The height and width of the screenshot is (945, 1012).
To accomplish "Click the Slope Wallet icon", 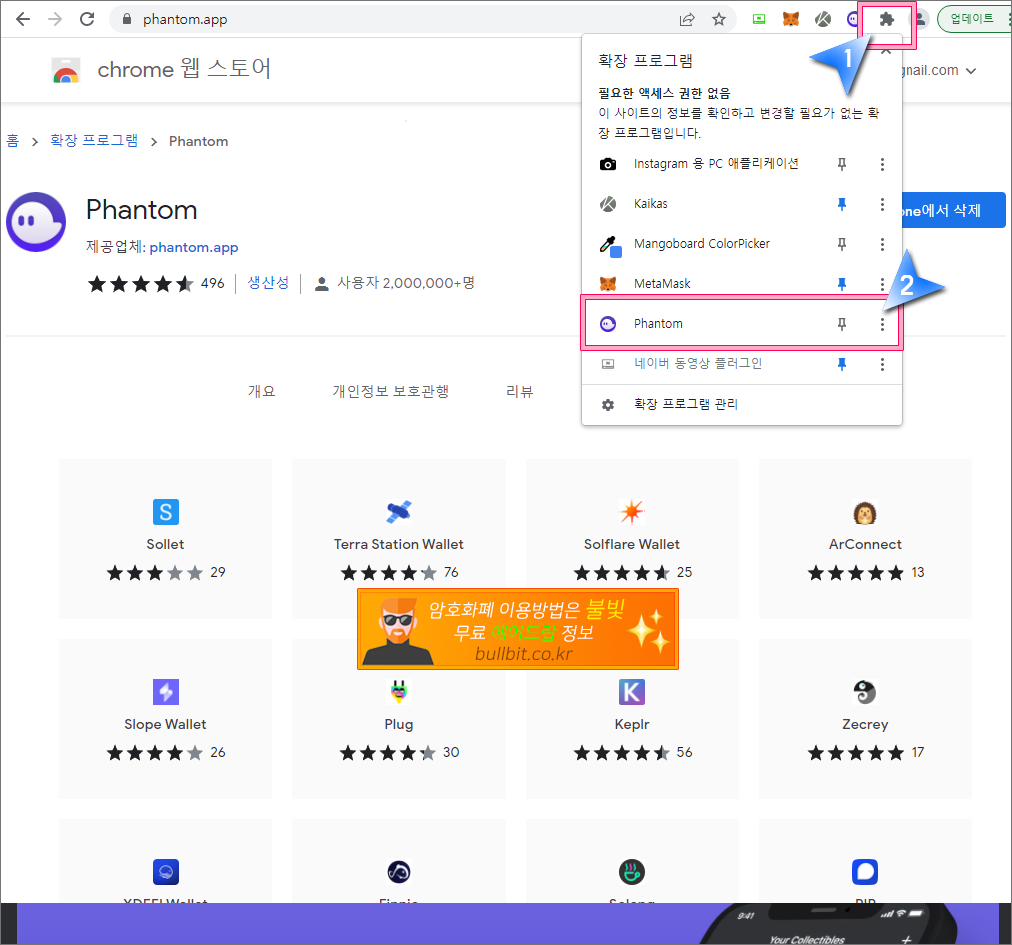I will click(166, 692).
